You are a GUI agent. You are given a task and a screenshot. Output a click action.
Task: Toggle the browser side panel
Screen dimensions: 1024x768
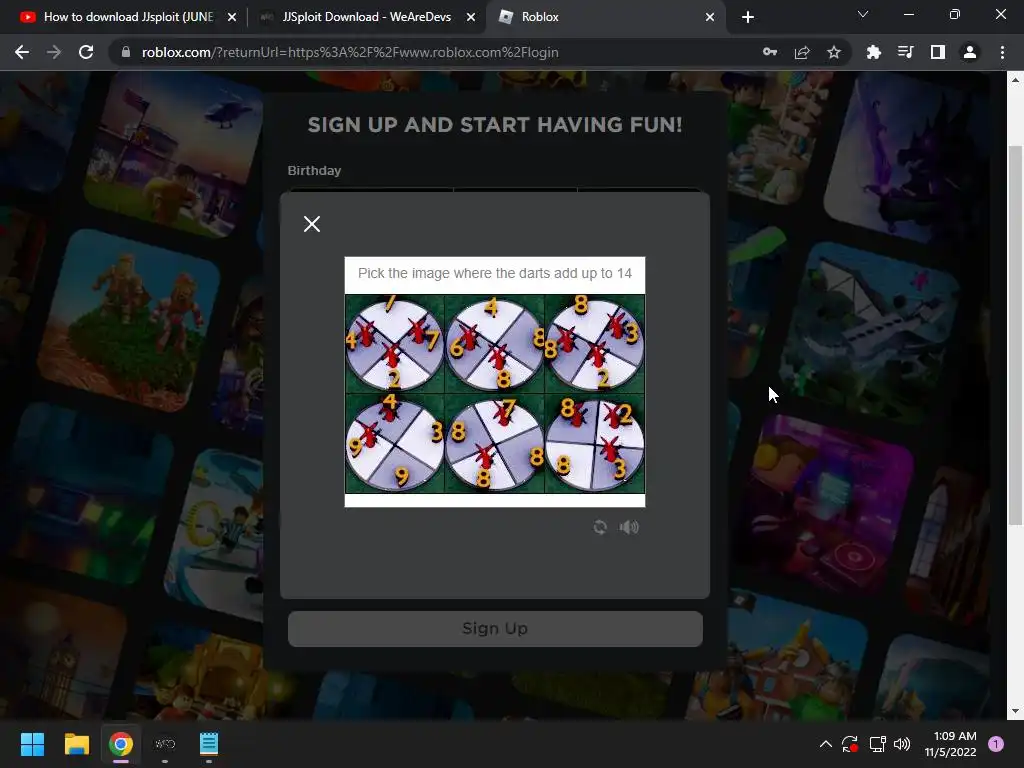click(x=938, y=52)
